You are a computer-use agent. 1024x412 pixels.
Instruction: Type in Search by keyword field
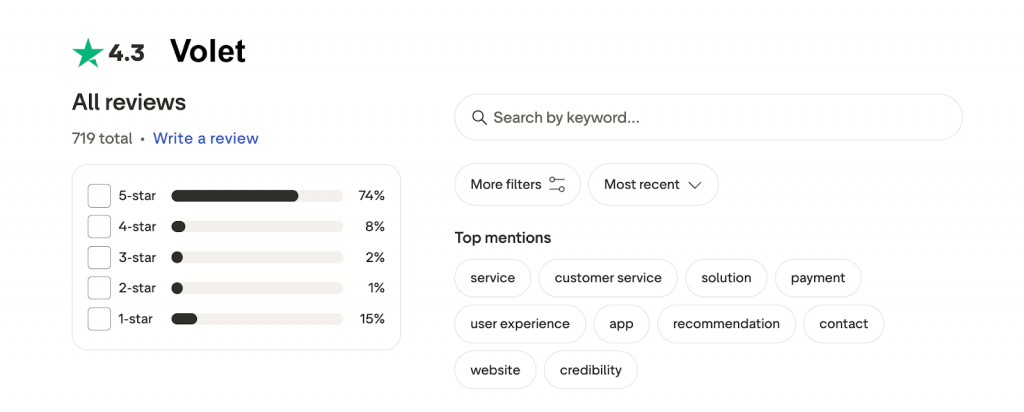(720, 118)
